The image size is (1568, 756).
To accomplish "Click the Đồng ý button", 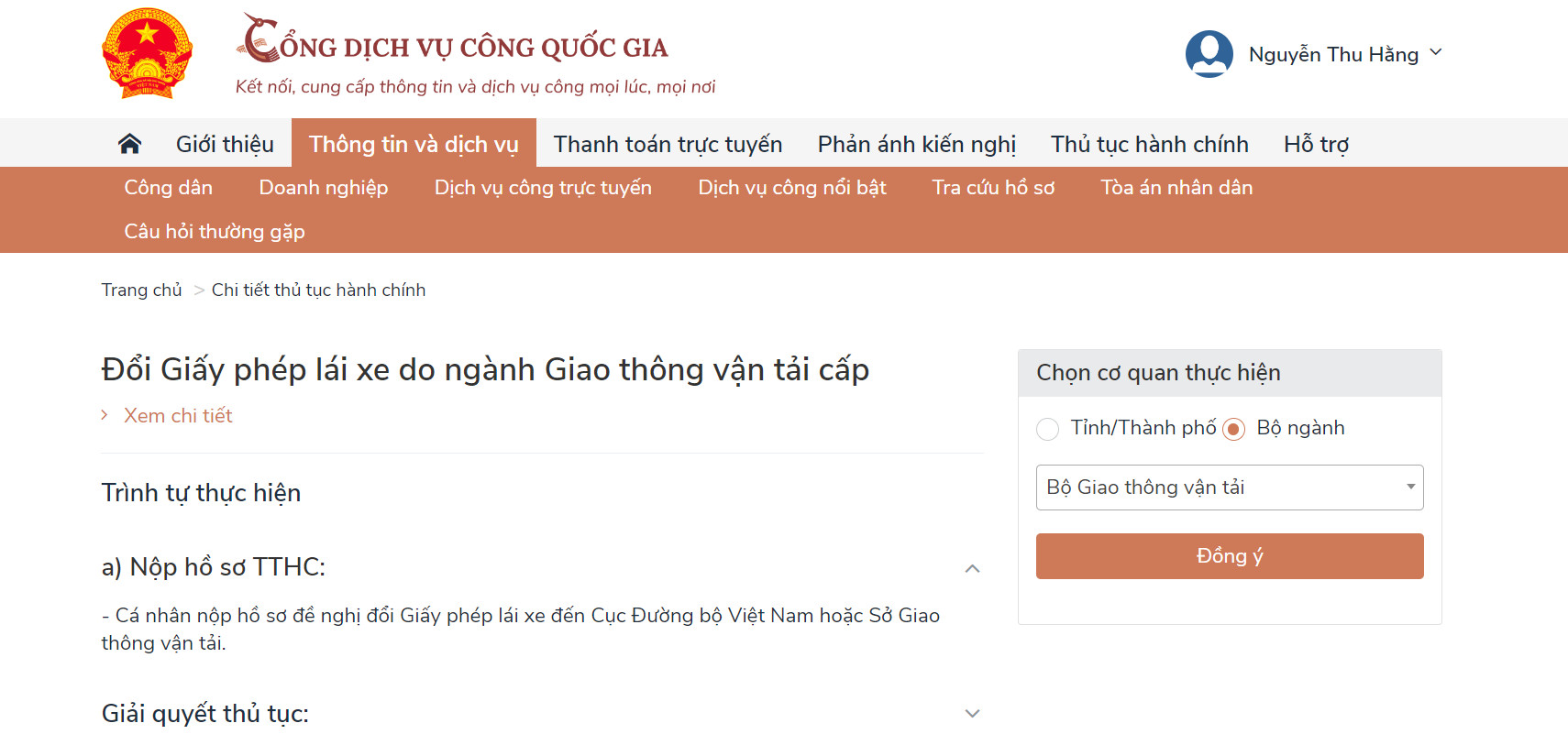I will click(x=1230, y=556).
